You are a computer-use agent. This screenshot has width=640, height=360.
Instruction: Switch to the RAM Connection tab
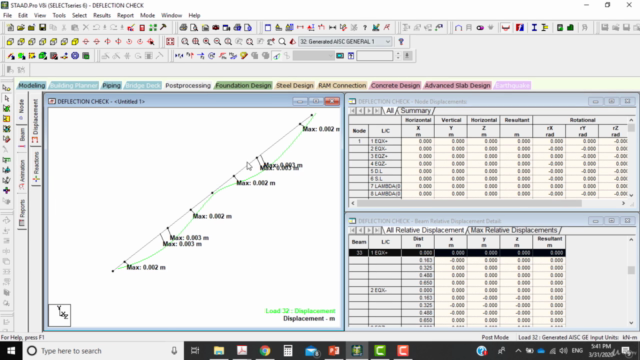[x=342, y=85]
